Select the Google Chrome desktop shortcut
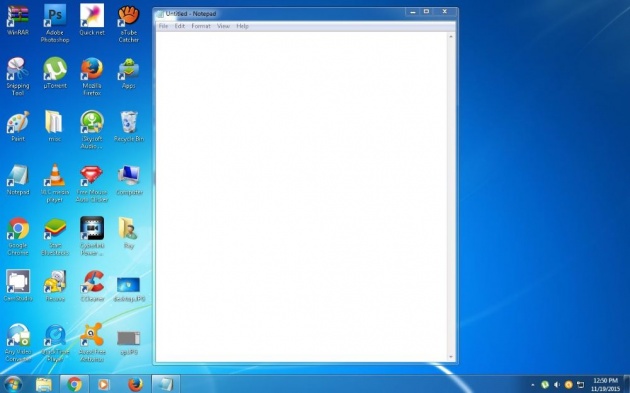This screenshot has width=630, height=393. (x=18, y=236)
